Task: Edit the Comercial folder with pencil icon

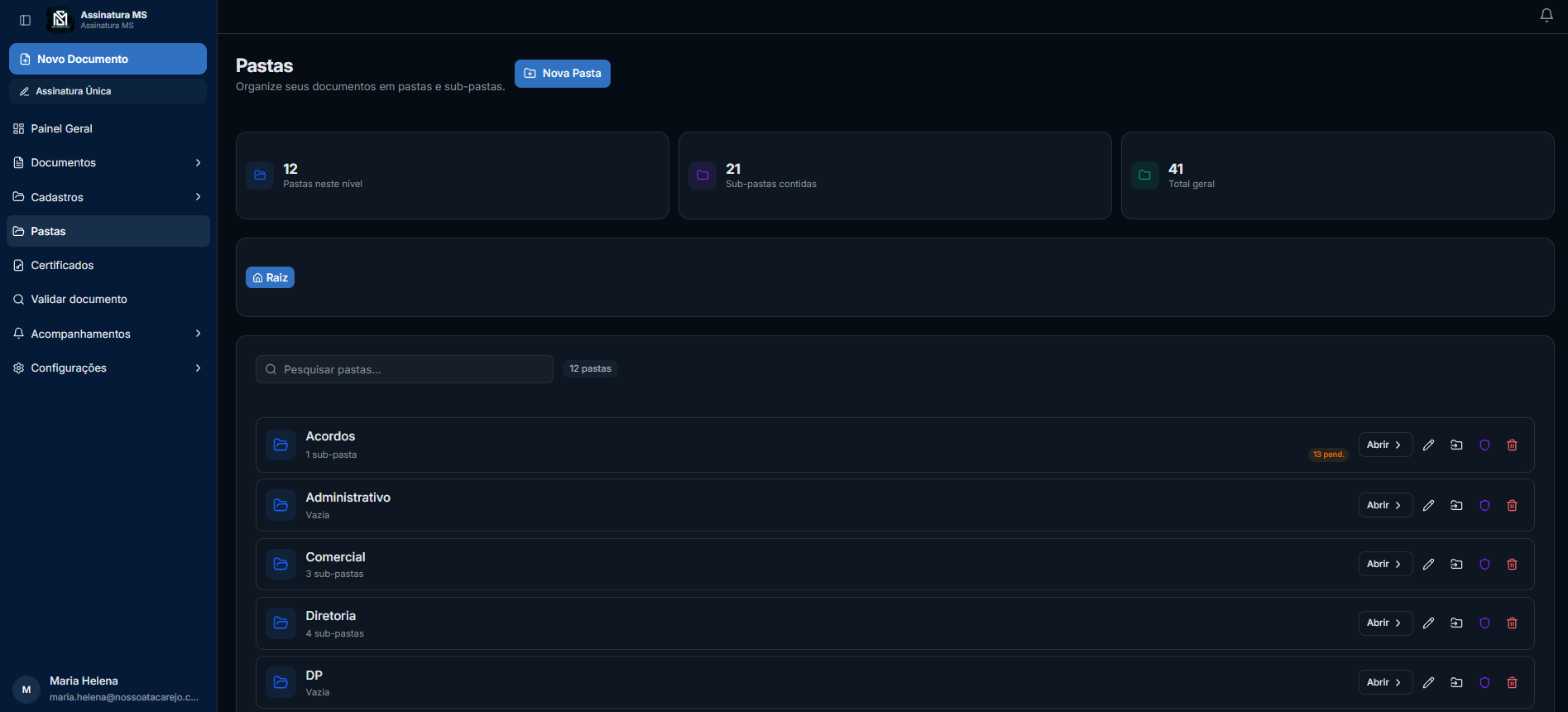Action: point(1428,564)
